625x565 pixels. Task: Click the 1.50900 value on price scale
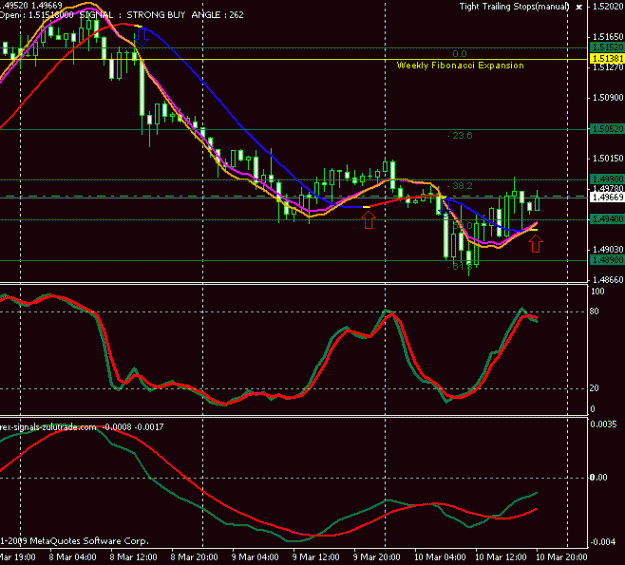[x=608, y=98]
